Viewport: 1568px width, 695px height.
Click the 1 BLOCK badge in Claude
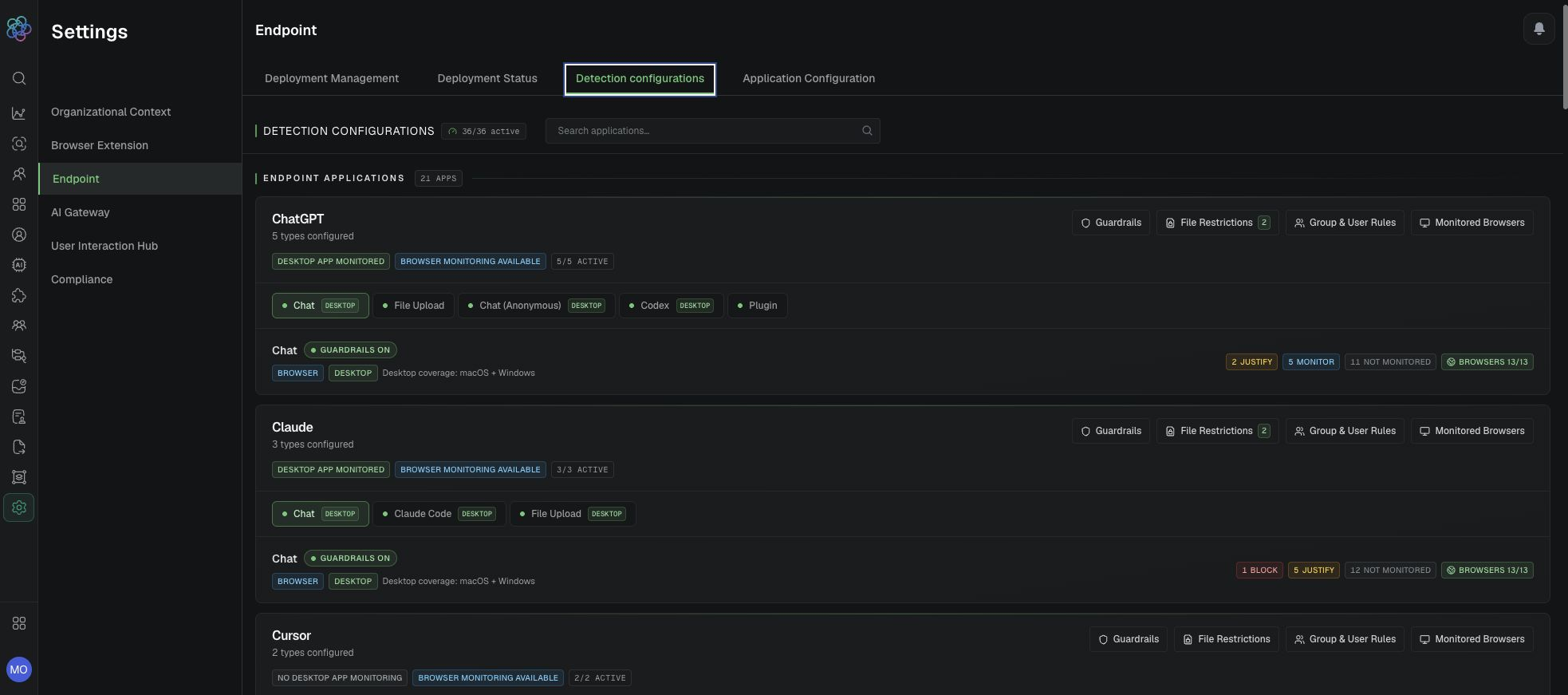(x=1259, y=571)
